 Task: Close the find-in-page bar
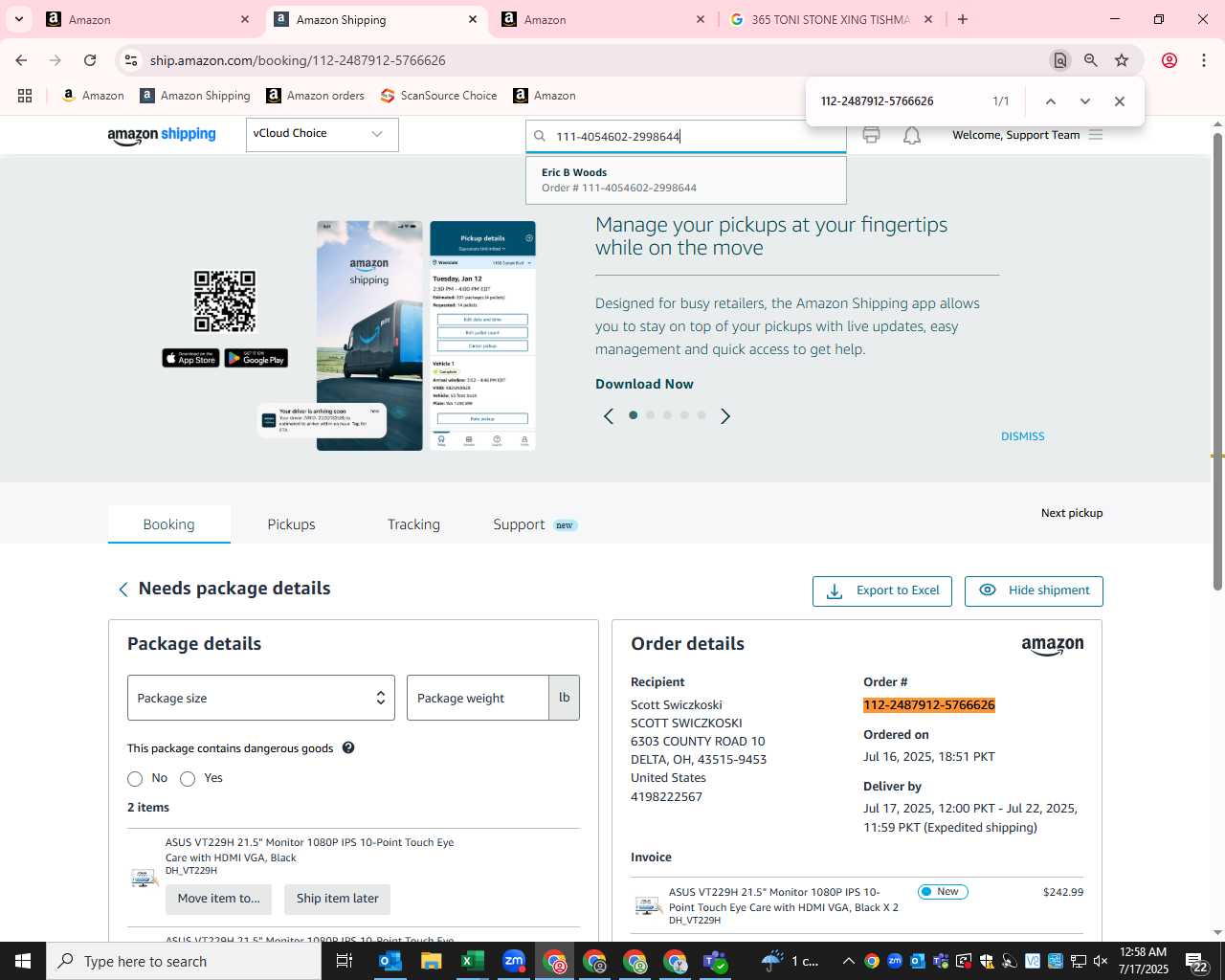(1119, 101)
